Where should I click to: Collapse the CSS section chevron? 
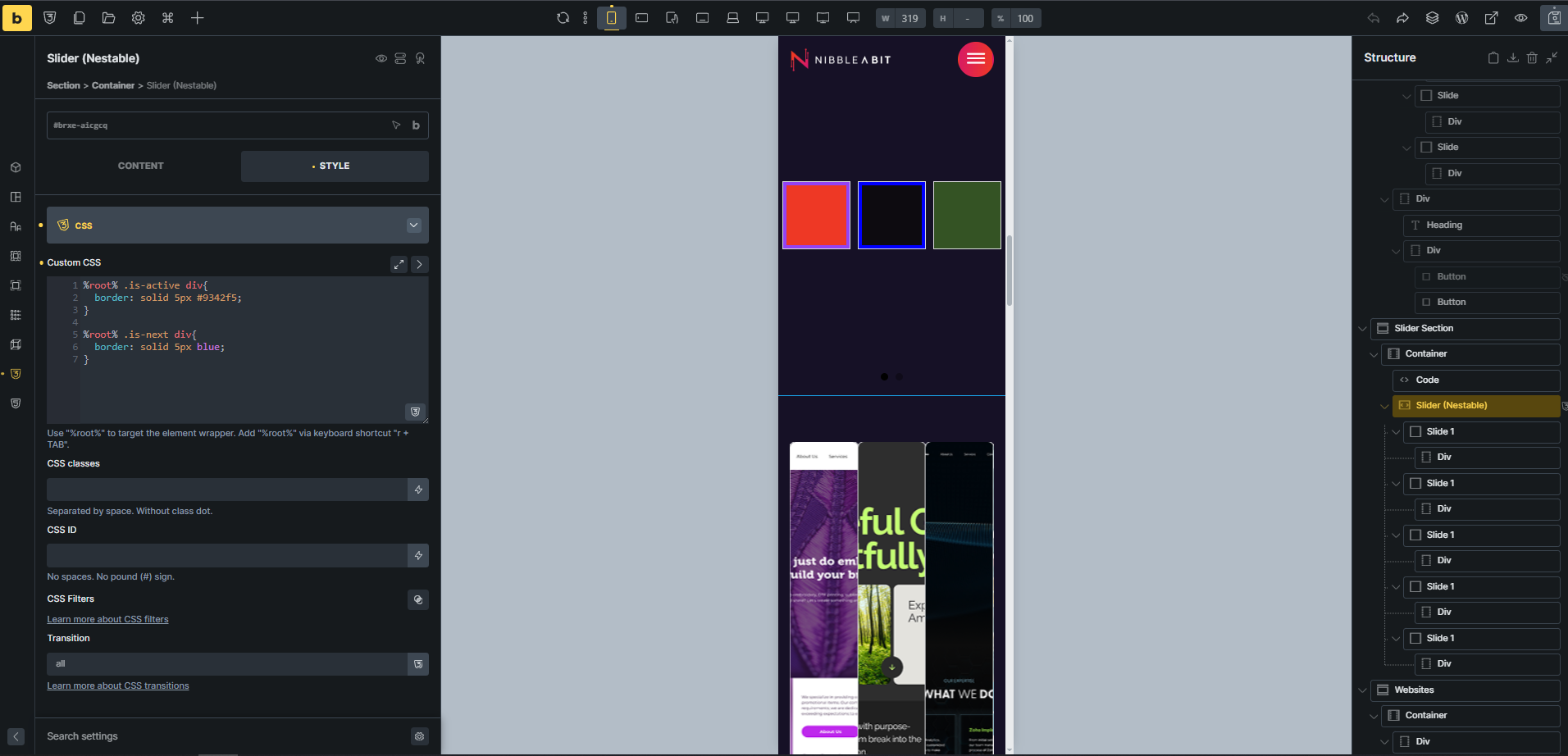(x=413, y=225)
